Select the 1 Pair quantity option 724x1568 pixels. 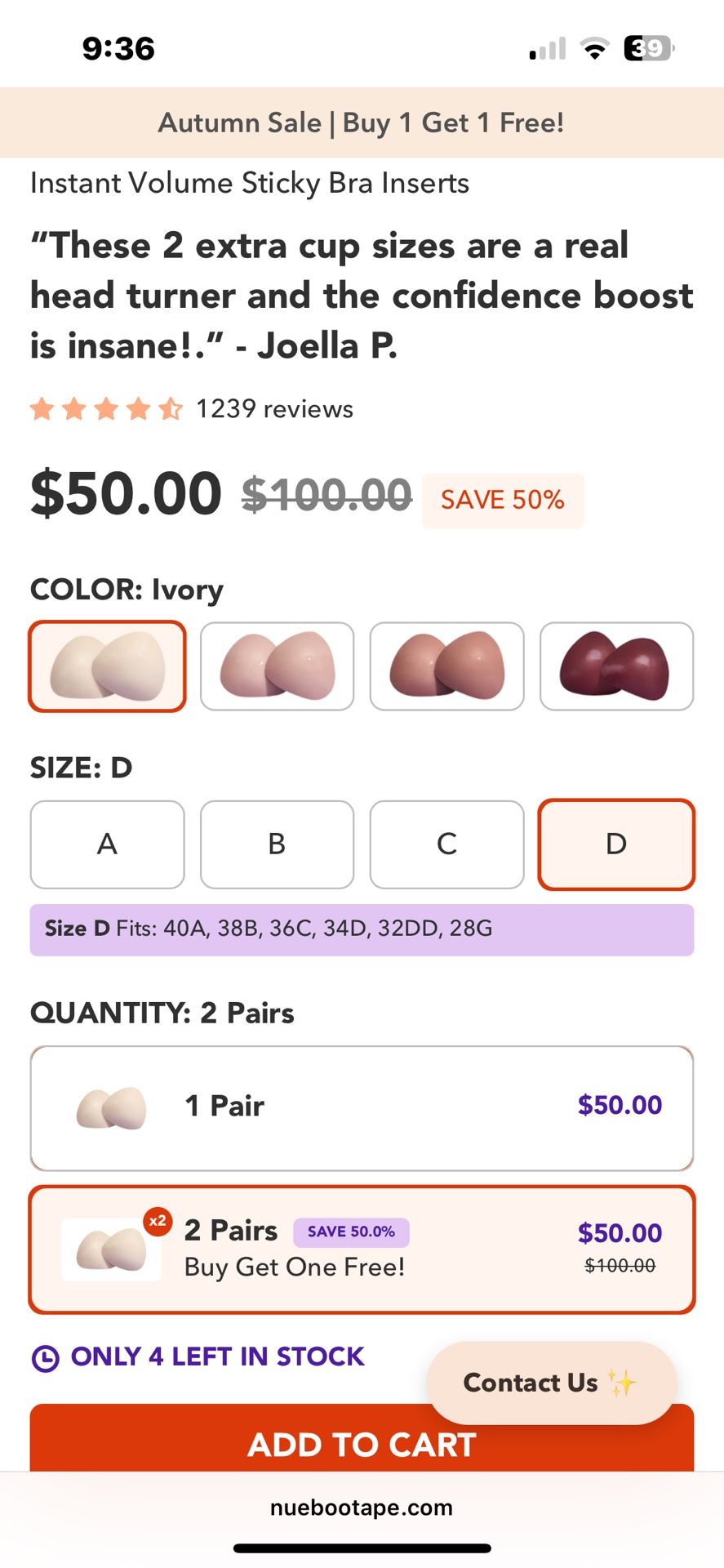(362, 1107)
